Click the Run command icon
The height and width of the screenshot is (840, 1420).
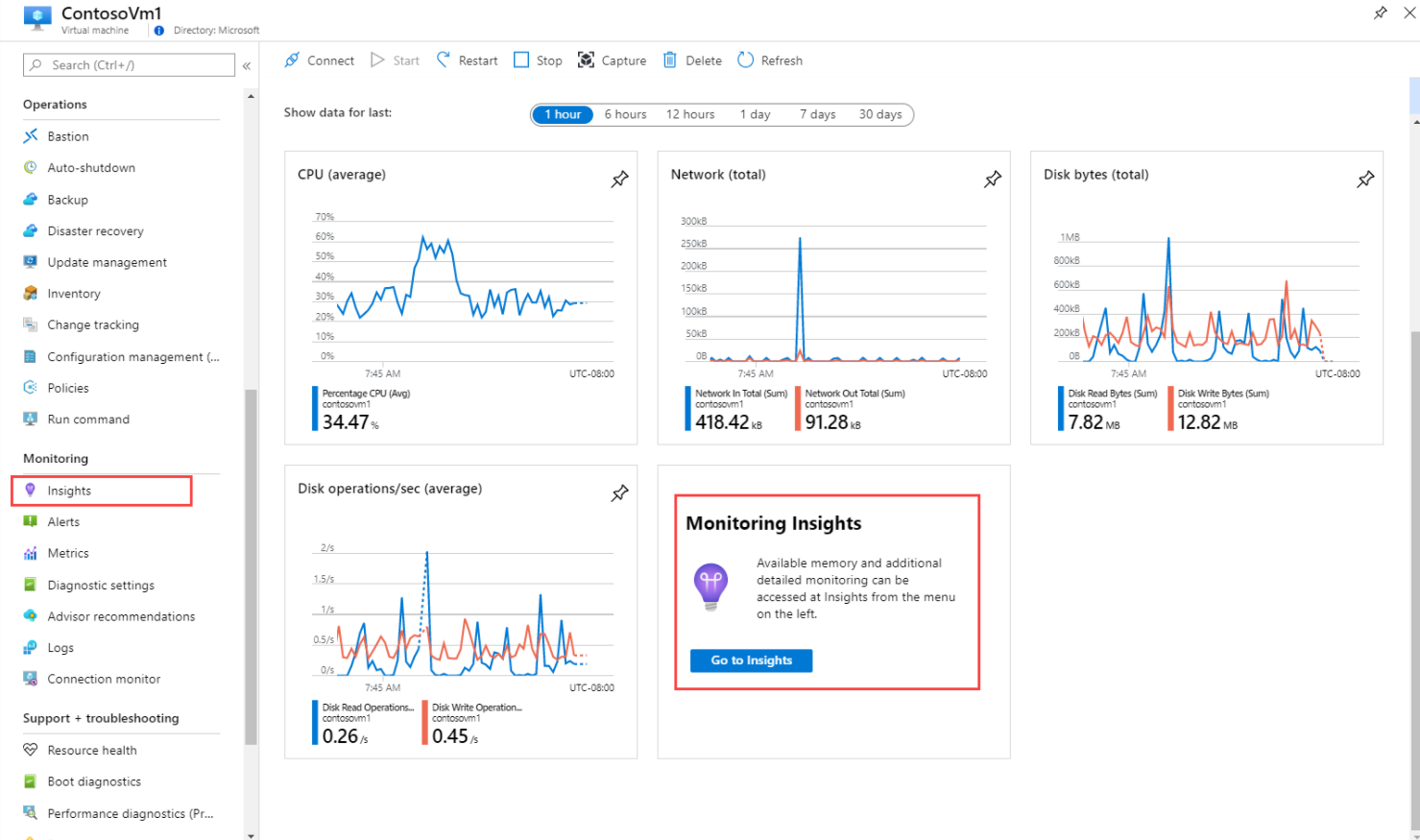(x=31, y=420)
